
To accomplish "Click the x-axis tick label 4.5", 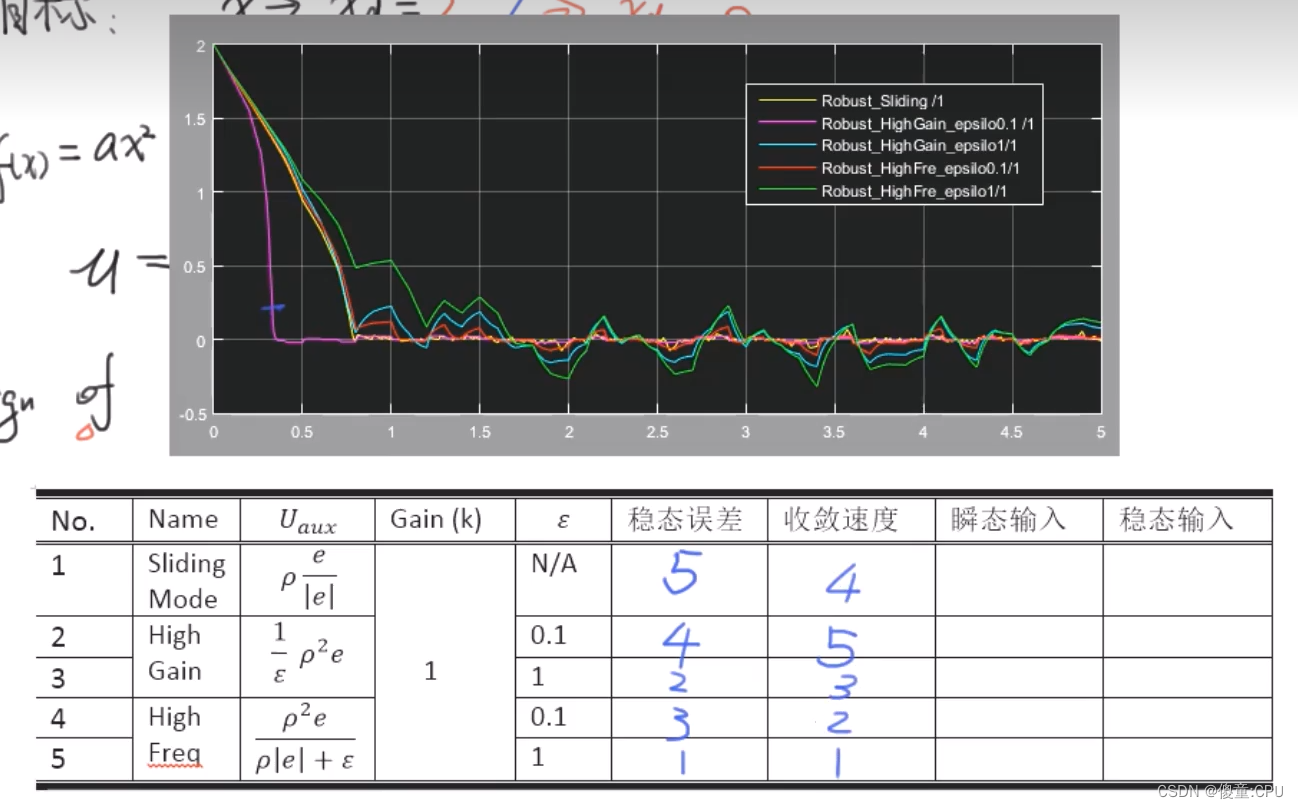I will coord(1012,432).
